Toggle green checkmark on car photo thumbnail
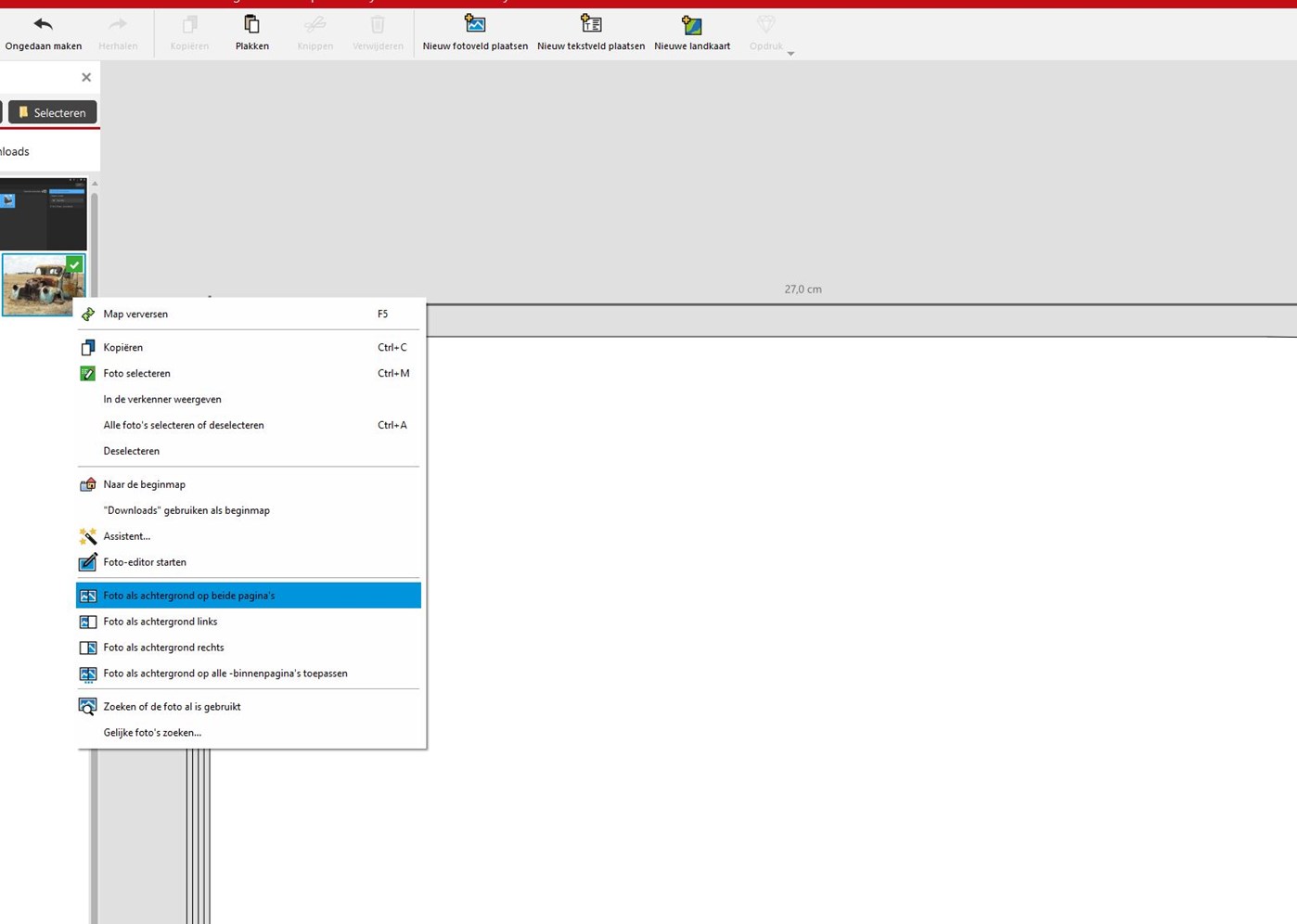1297x924 pixels. tap(75, 264)
